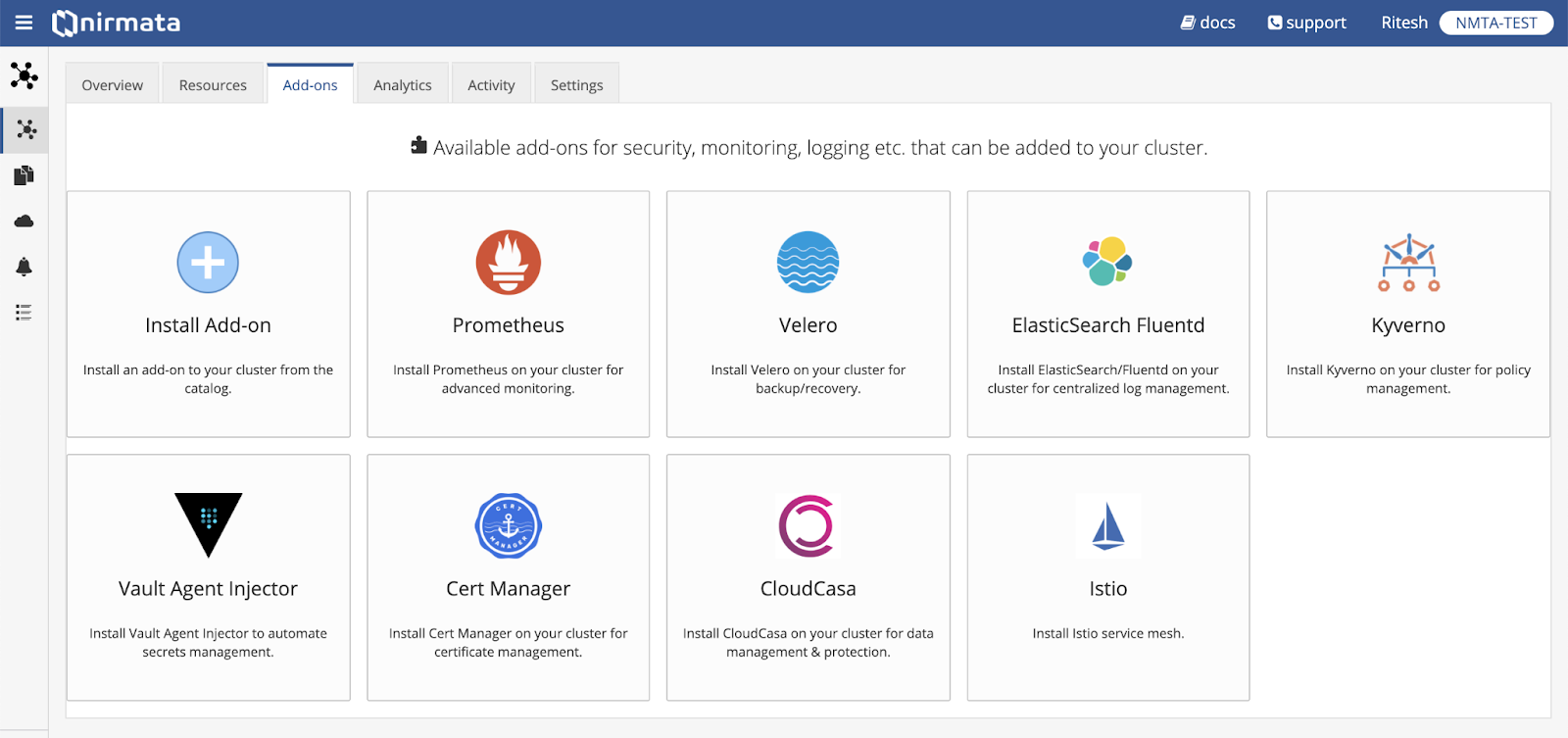
Task: Click the CloudCasa card title
Action: click(808, 589)
